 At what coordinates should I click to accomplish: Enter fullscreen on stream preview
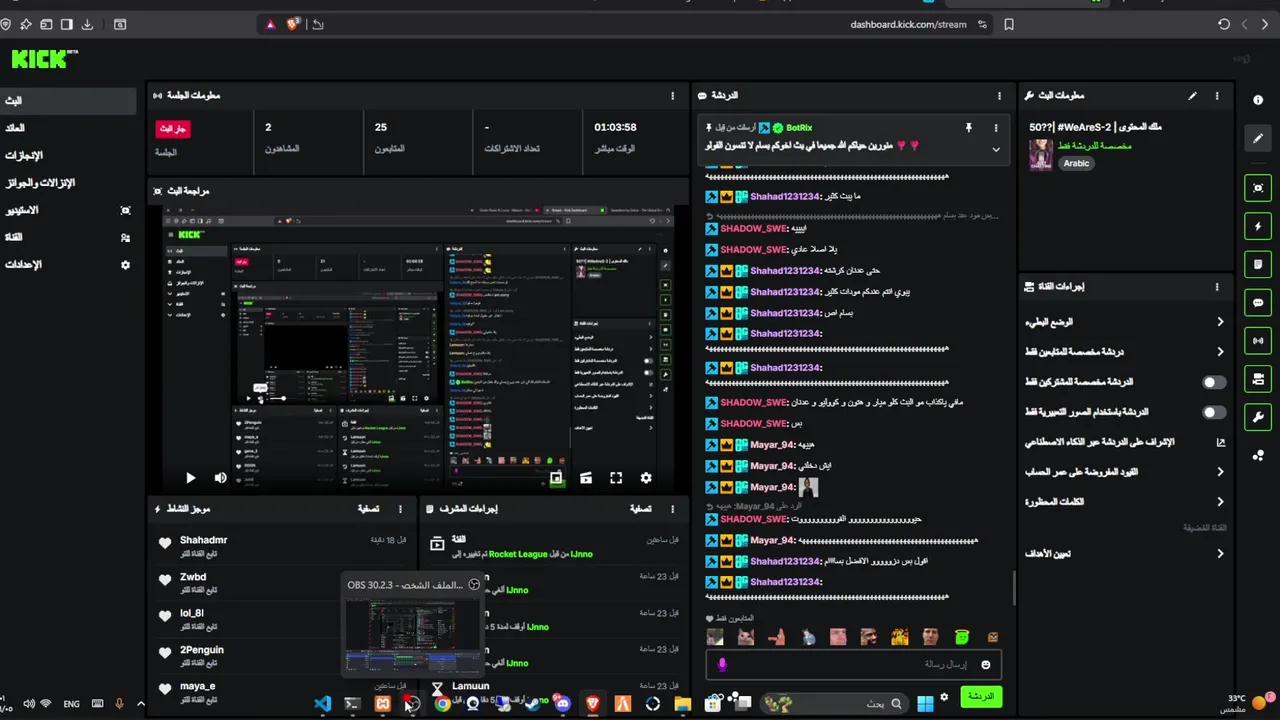616,479
